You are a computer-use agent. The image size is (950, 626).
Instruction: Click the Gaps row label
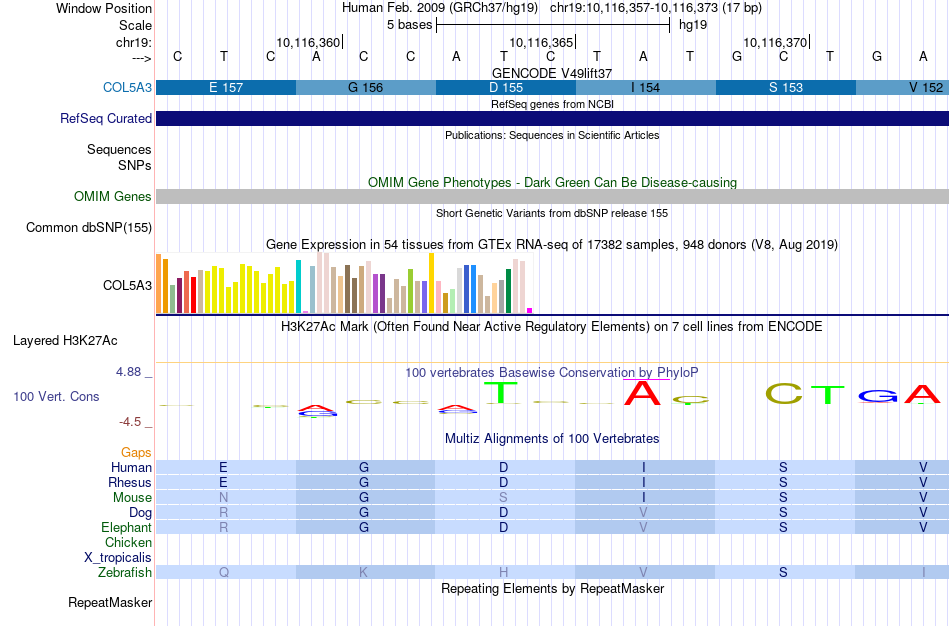(136, 453)
